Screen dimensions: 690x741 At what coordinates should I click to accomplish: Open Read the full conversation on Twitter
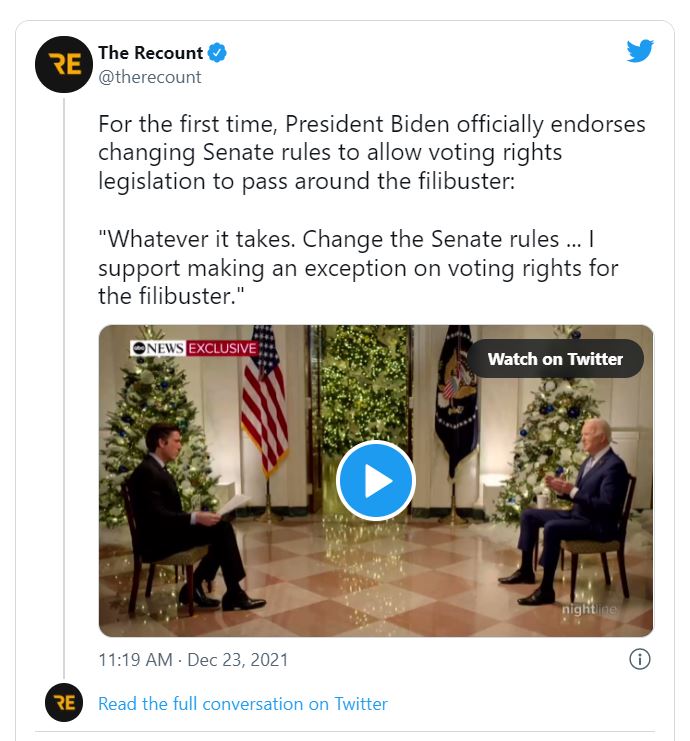[x=242, y=704]
